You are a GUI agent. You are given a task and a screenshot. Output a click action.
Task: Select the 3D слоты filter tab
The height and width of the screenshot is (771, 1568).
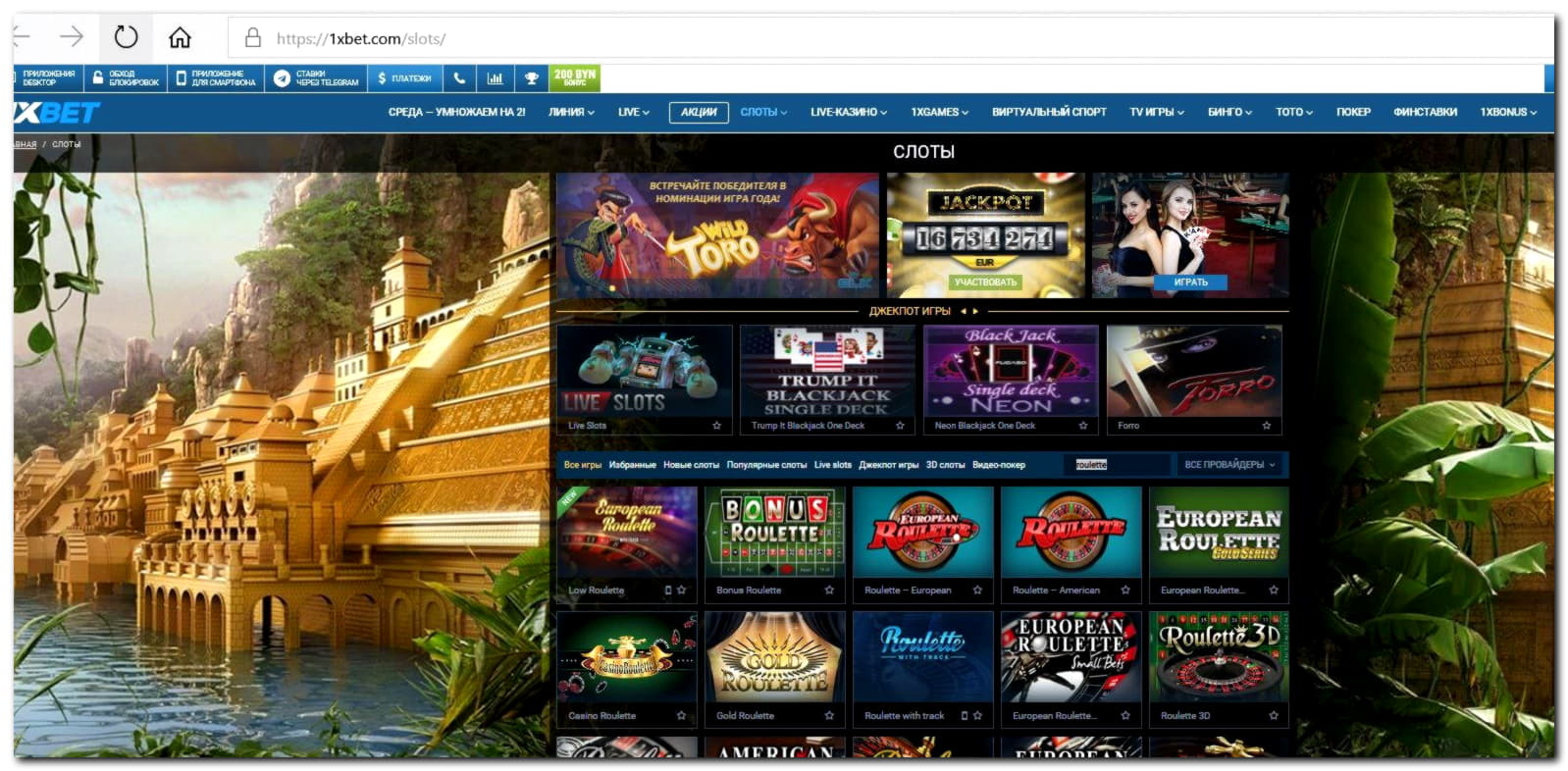945,465
